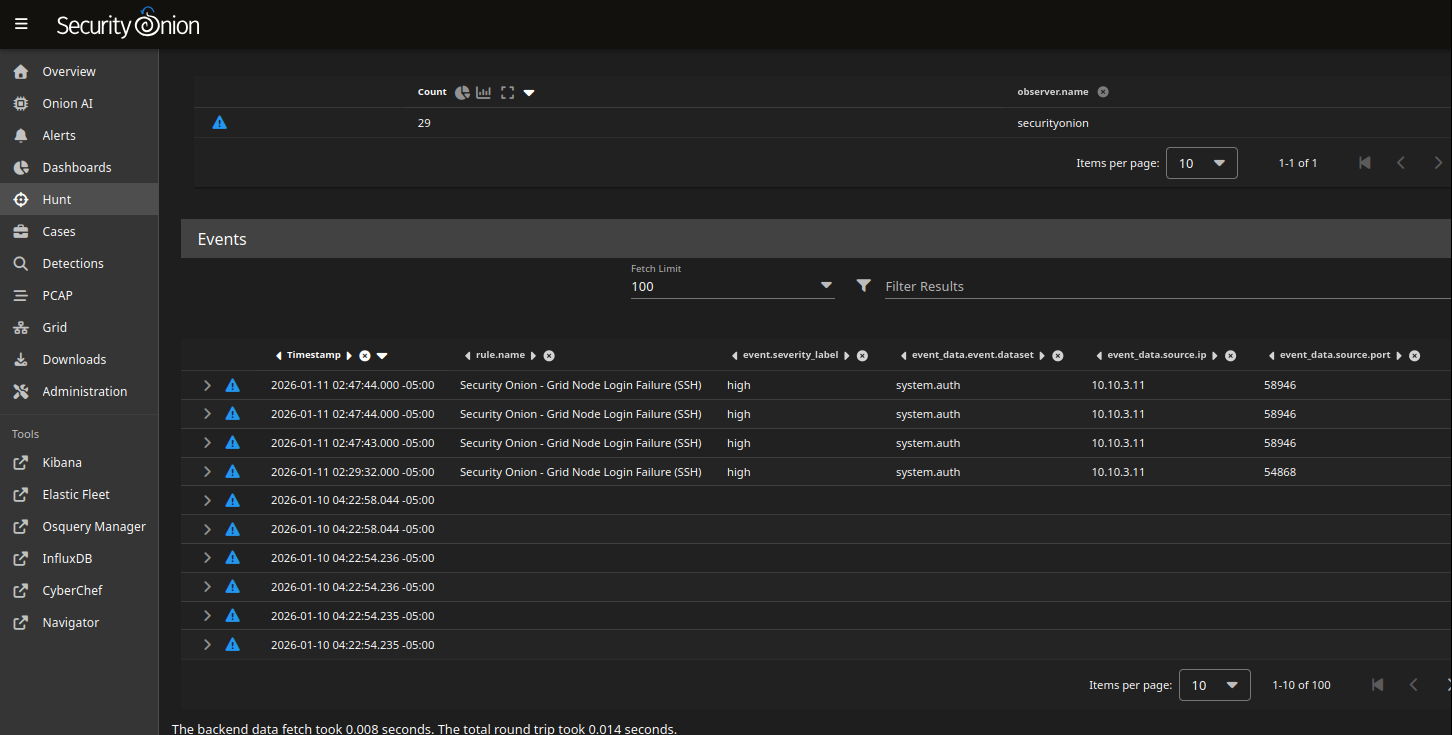
Task: Expand the first SSH login failure event
Action: (x=207, y=385)
